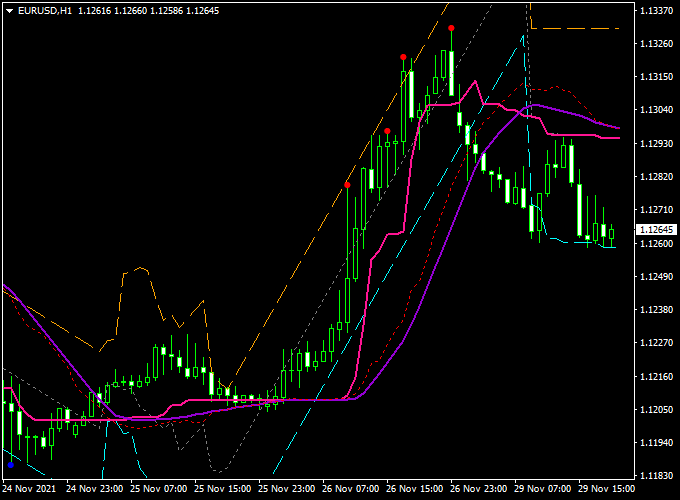This screenshot has height=500, width=680.
Task: Click price level 1.12490 on the scale
Action: (657, 276)
